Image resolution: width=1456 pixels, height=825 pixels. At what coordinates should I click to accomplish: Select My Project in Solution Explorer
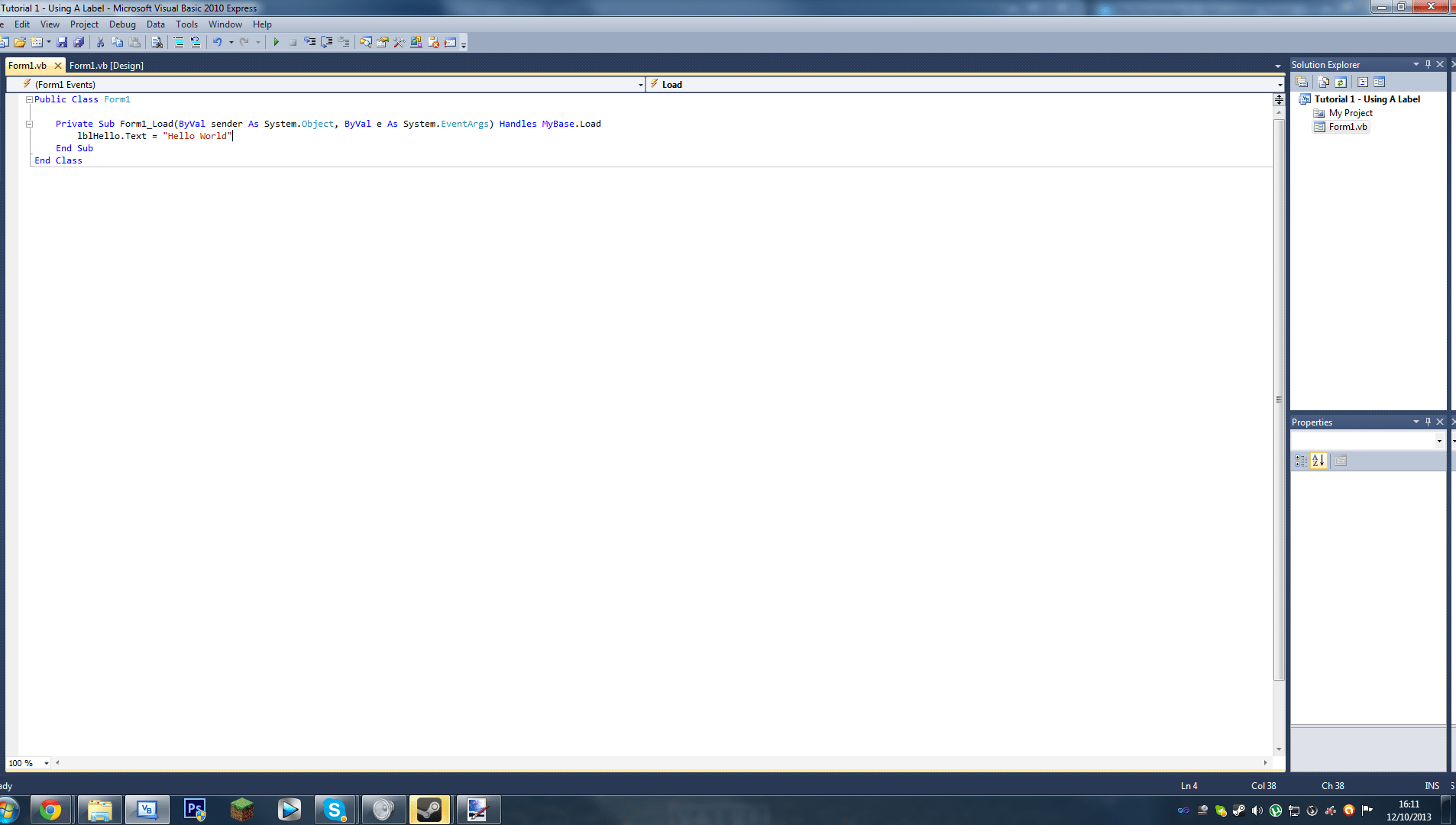(1350, 113)
